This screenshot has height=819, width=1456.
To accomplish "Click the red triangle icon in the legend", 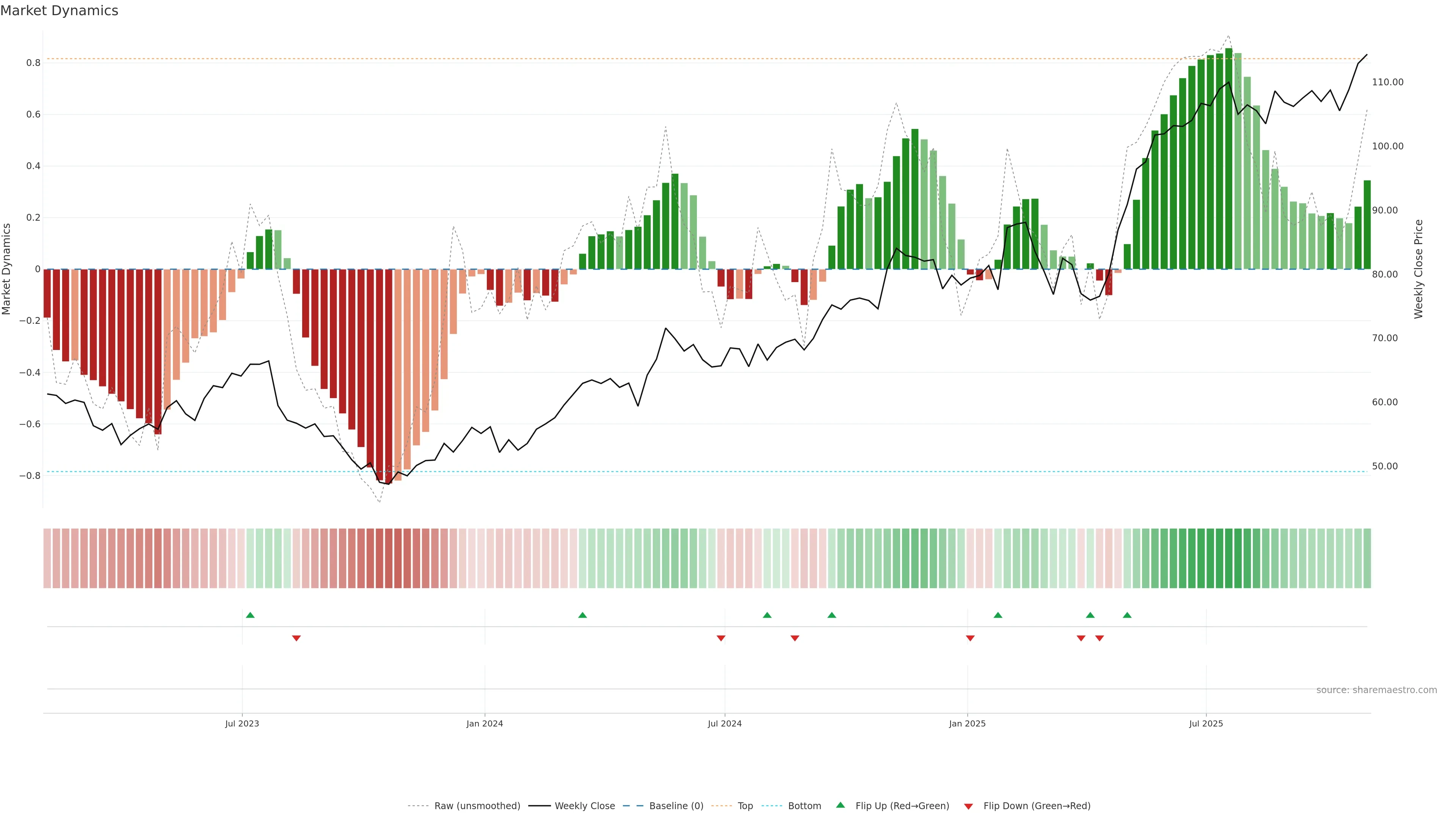I will [968, 806].
